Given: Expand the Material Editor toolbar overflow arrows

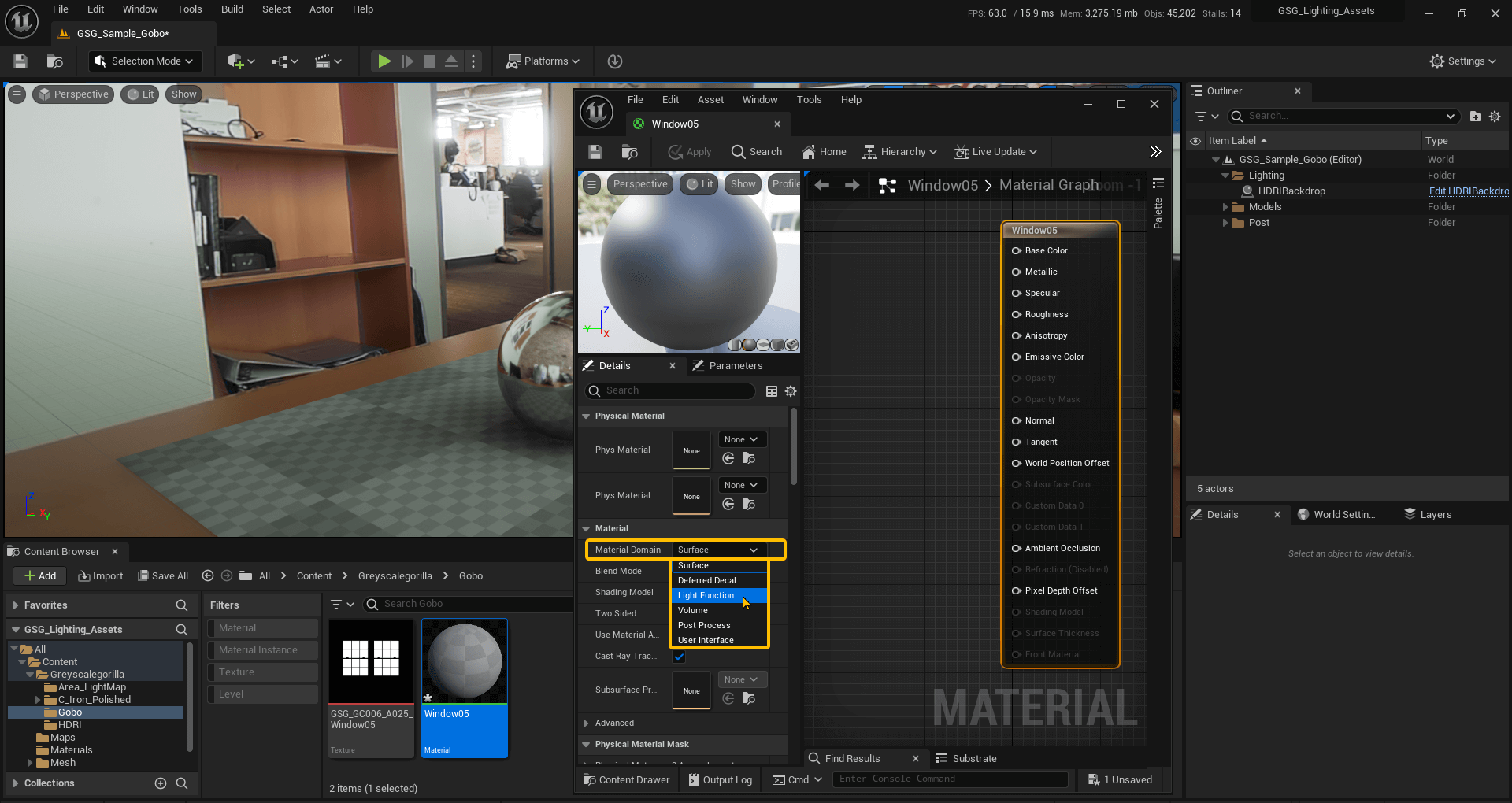Looking at the screenshot, I should click(x=1154, y=152).
